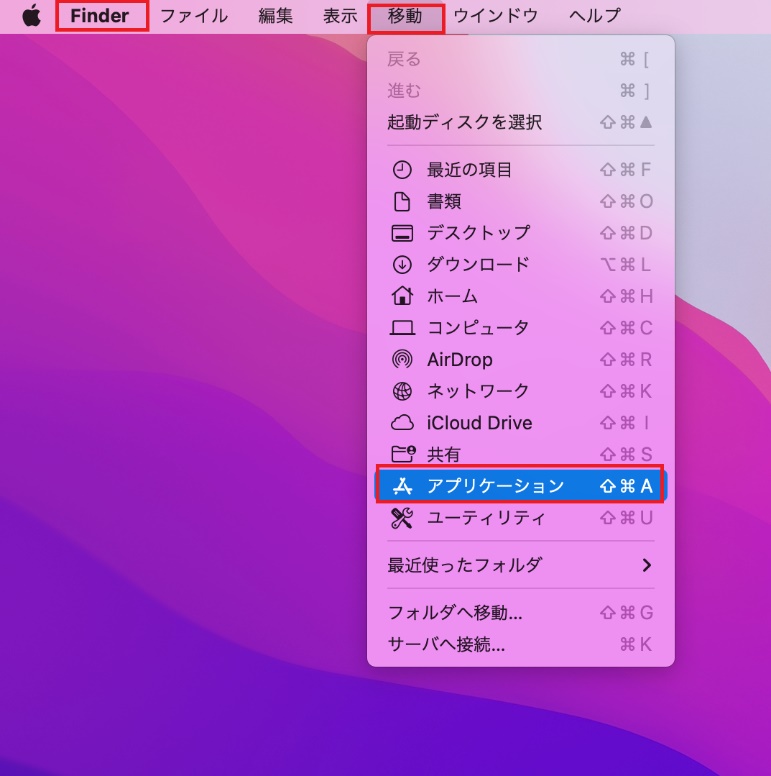
Task: Select 起動ディスクを選択 menu item
Action: (x=520, y=122)
